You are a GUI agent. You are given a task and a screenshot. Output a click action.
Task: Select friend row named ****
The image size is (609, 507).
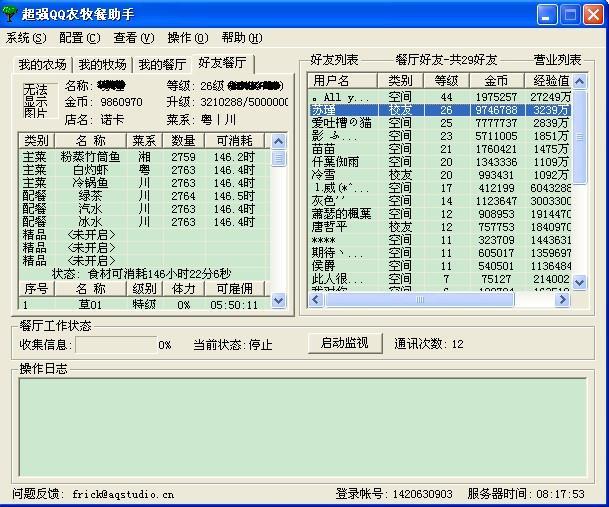(x=440, y=240)
